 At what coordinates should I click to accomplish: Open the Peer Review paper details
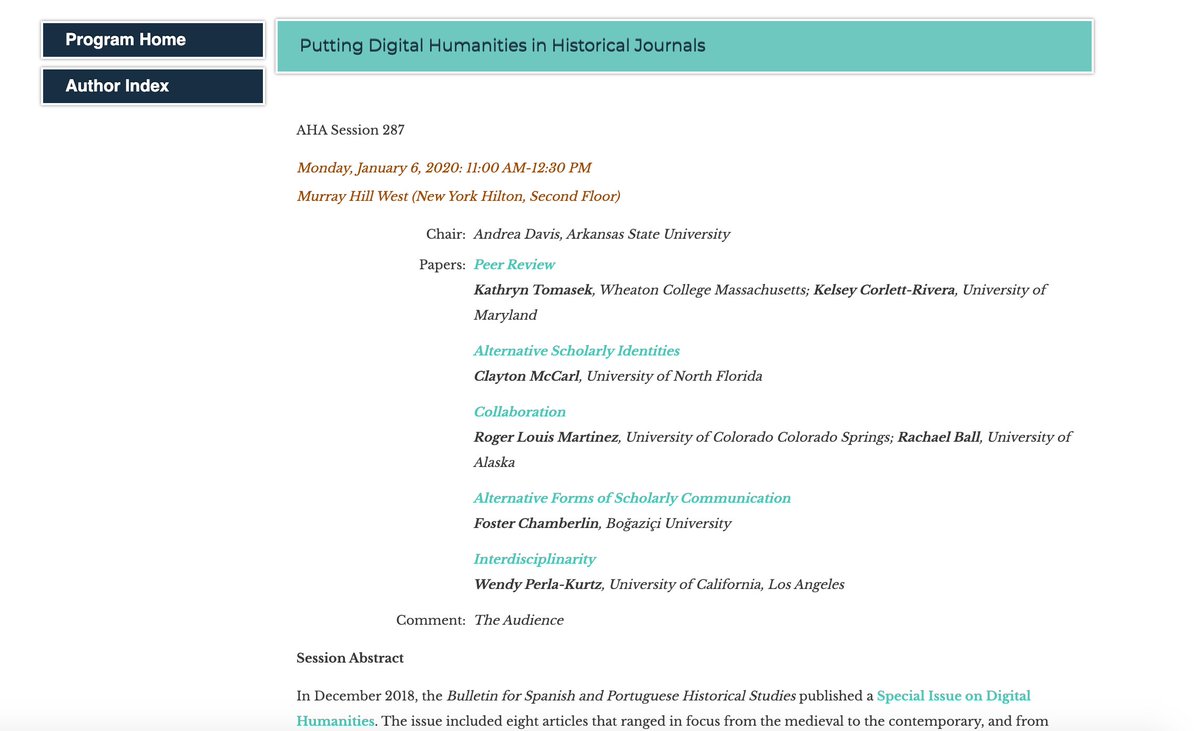point(514,264)
